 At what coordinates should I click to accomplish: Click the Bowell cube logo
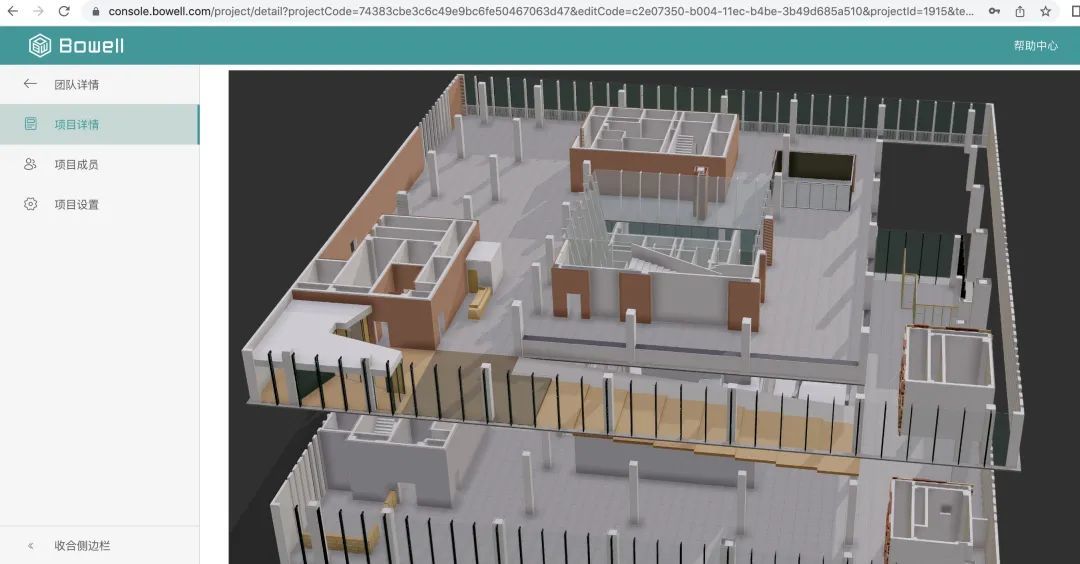point(40,45)
